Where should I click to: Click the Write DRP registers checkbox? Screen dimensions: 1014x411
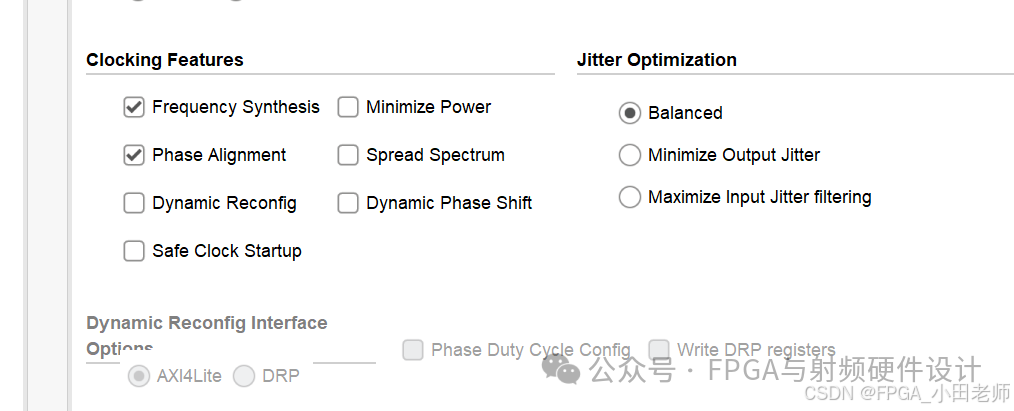coord(659,350)
